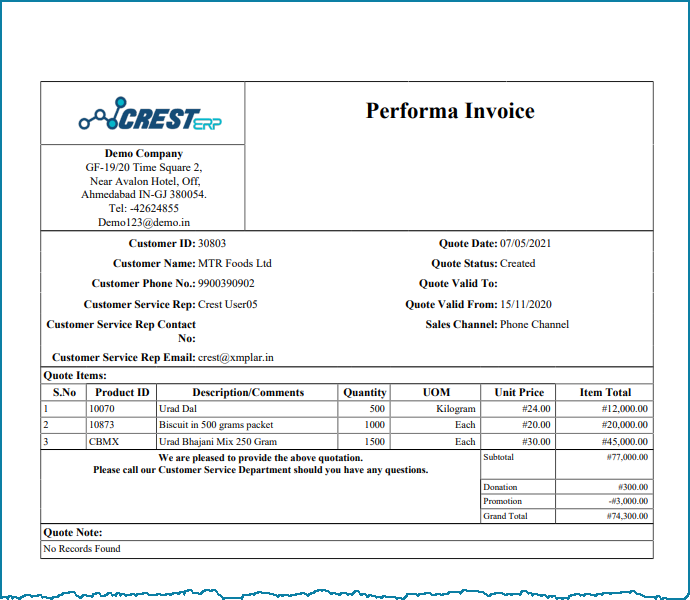Select product ID 10070

pos(102,409)
